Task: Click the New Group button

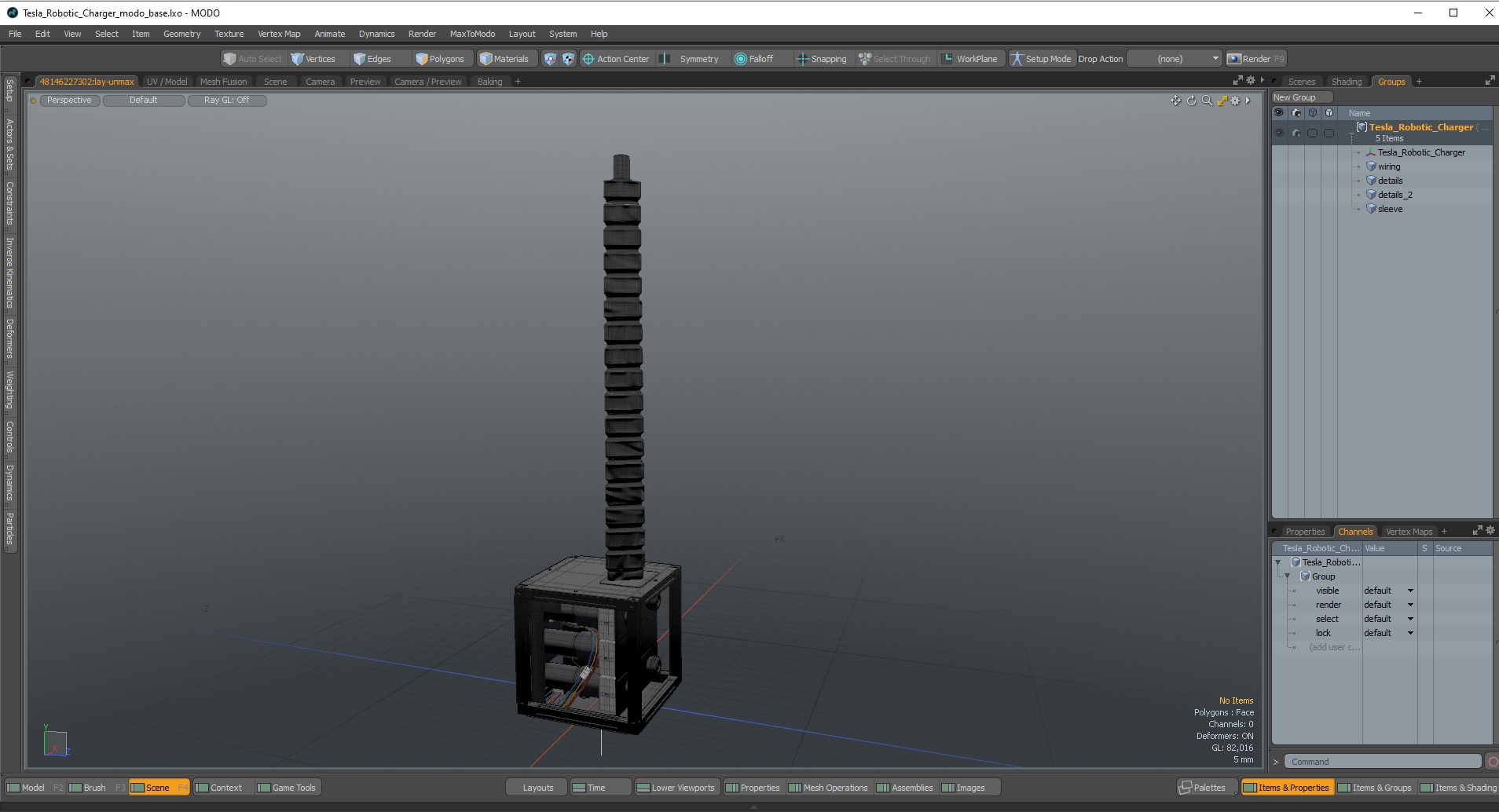Action: pyautogui.click(x=1303, y=97)
